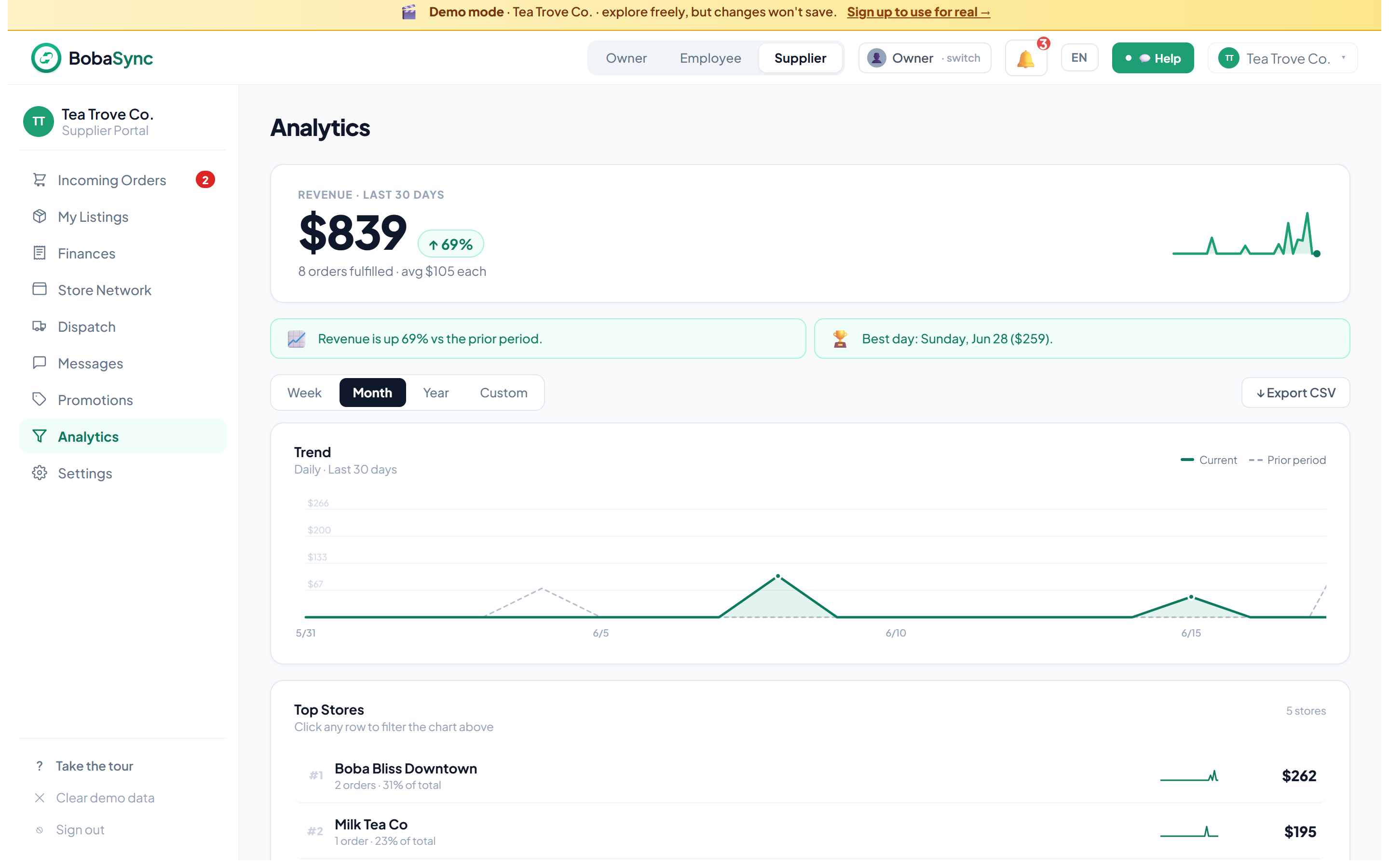Viewport: 1389px width, 868px height.
Task: Toggle the Current series legend
Action: tap(1208, 460)
